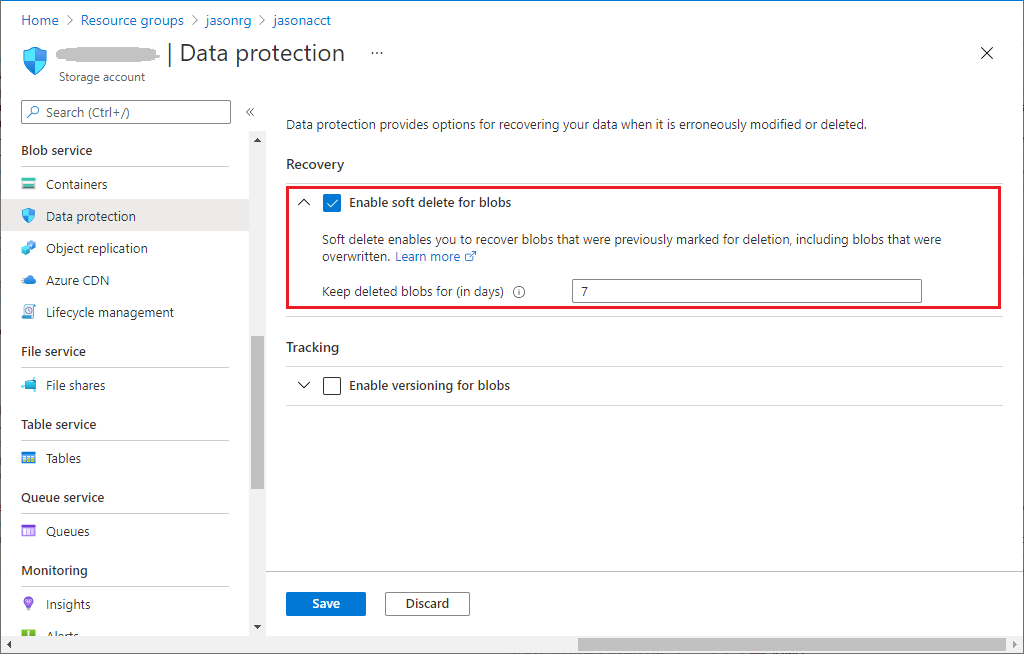1024x654 pixels.
Task: Uncheck Enable soft delete for blobs
Action: click(332, 203)
